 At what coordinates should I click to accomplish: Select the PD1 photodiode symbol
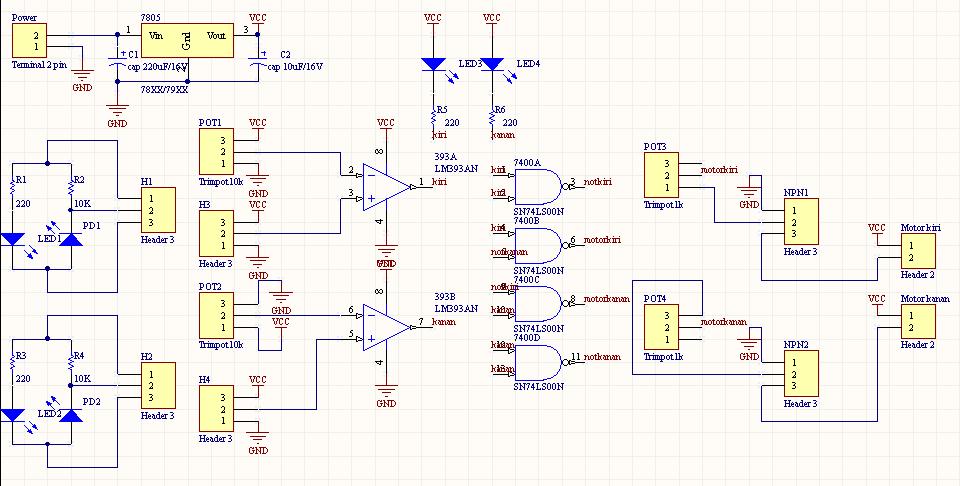pyautogui.click(x=71, y=239)
